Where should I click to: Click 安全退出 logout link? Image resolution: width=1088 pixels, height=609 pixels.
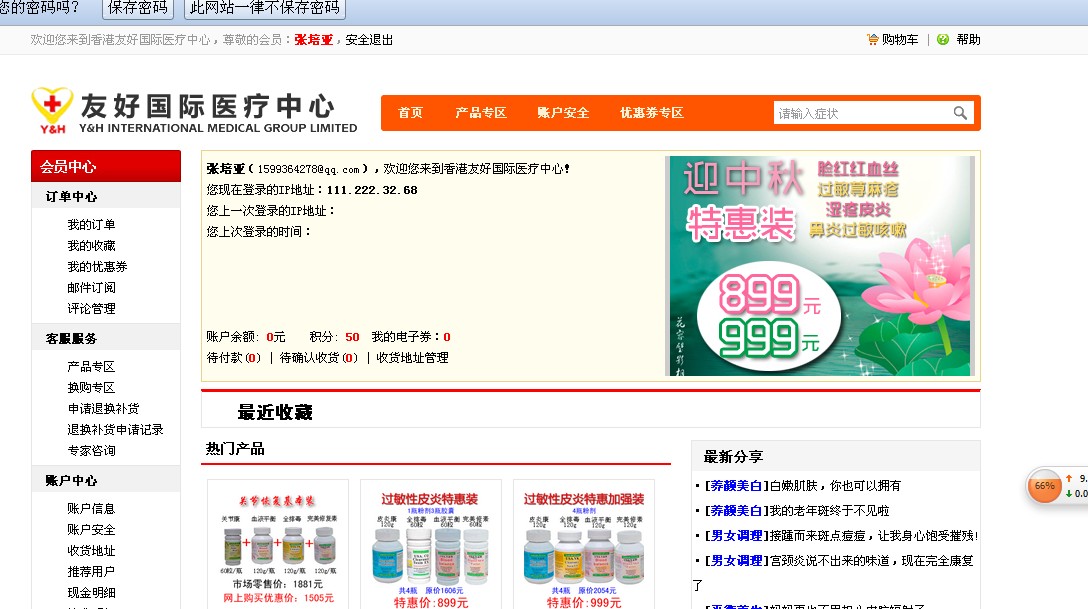coord(369,40)
